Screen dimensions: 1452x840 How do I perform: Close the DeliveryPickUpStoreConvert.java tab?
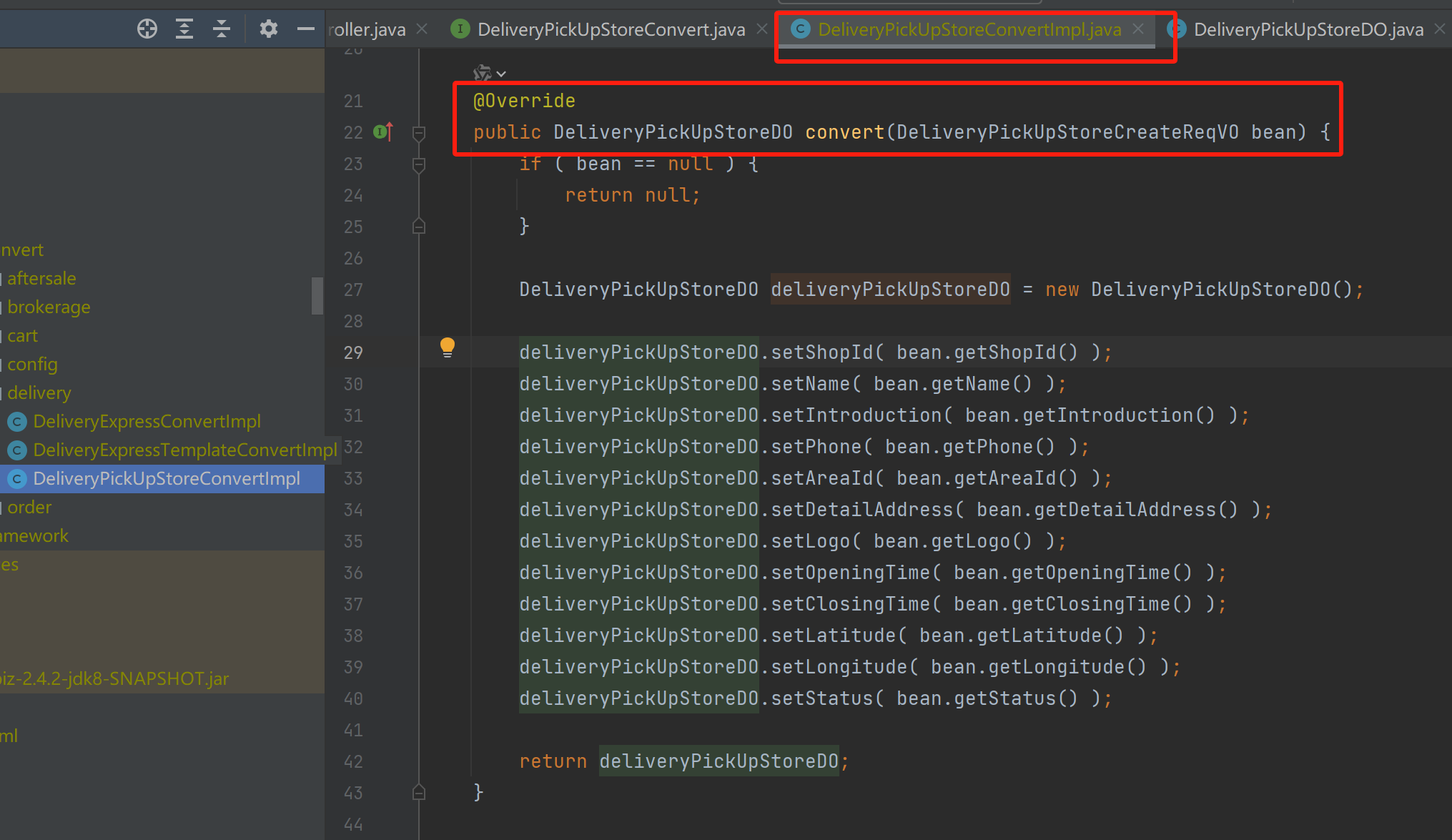point(762,29)
